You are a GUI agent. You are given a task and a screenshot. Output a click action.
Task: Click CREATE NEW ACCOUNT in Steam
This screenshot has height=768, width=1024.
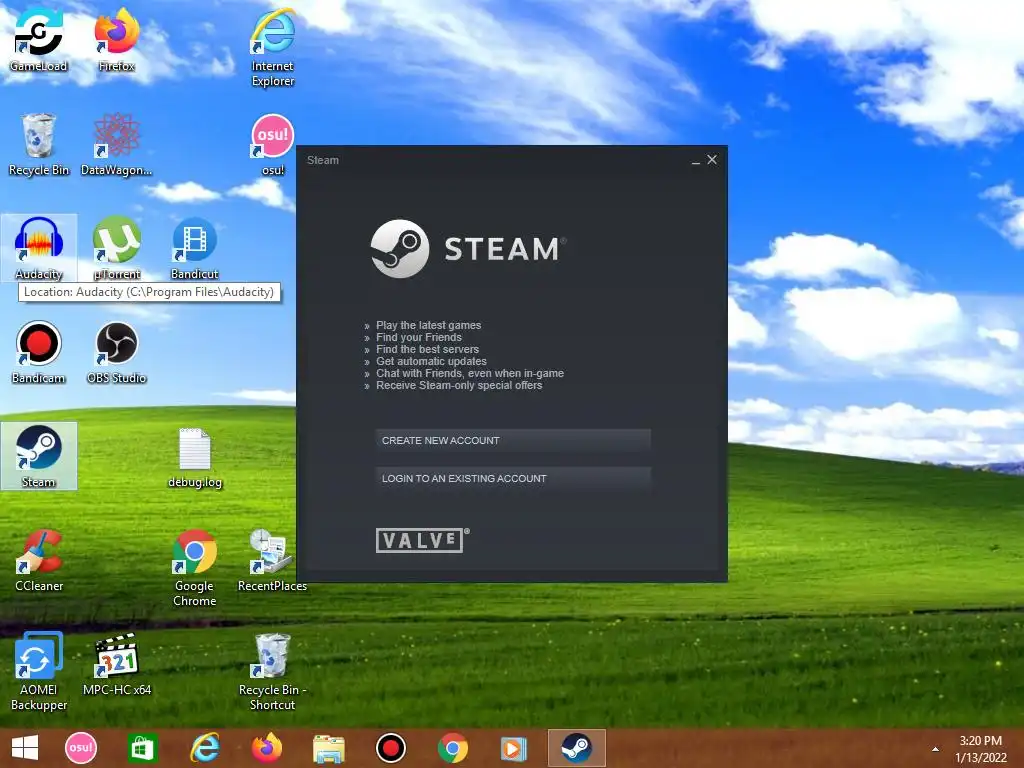pyautogui.click(x=513, y=441)
